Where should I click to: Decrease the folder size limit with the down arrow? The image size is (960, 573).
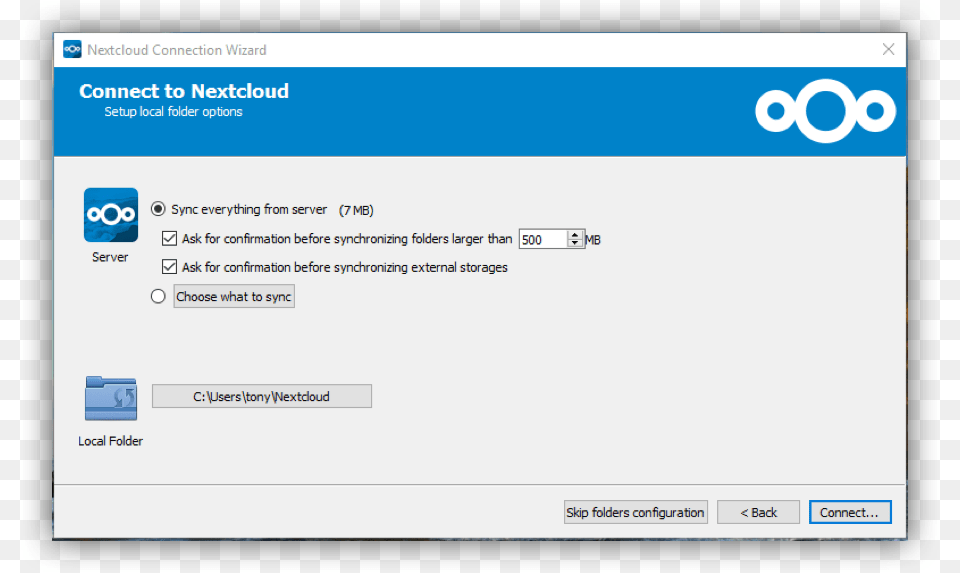575,244
